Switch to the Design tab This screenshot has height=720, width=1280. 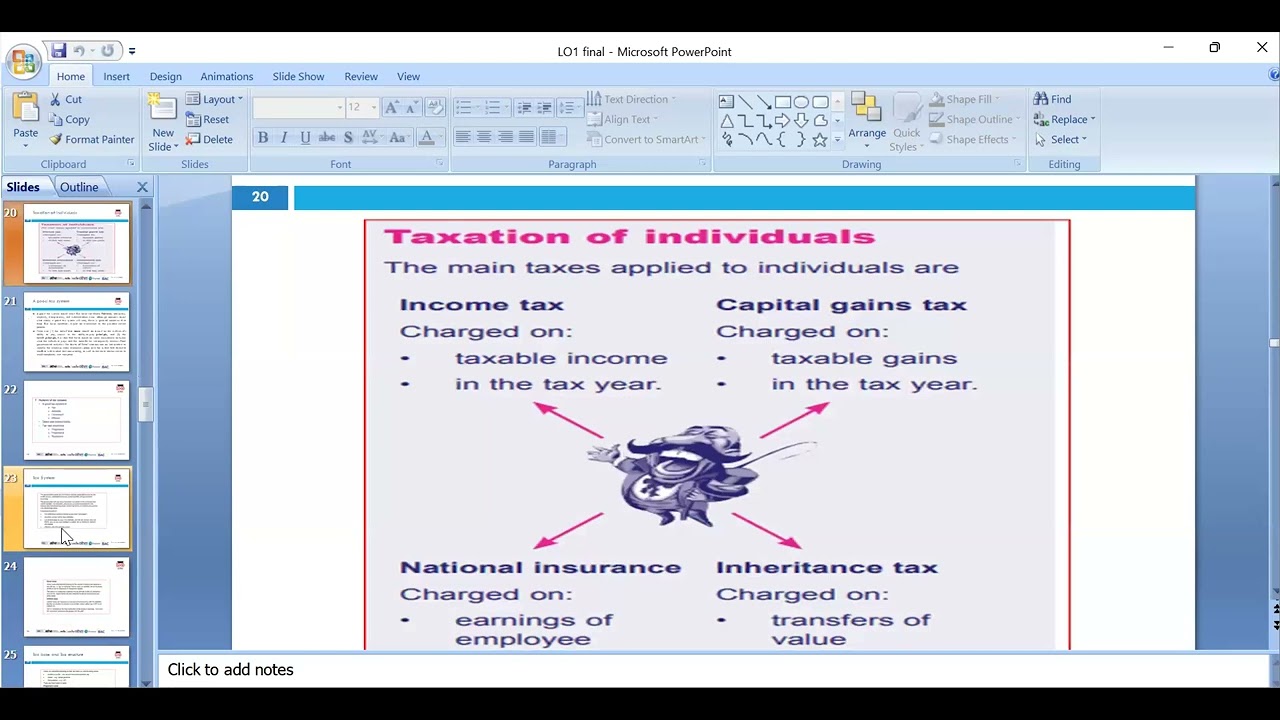tap(166, 76)
